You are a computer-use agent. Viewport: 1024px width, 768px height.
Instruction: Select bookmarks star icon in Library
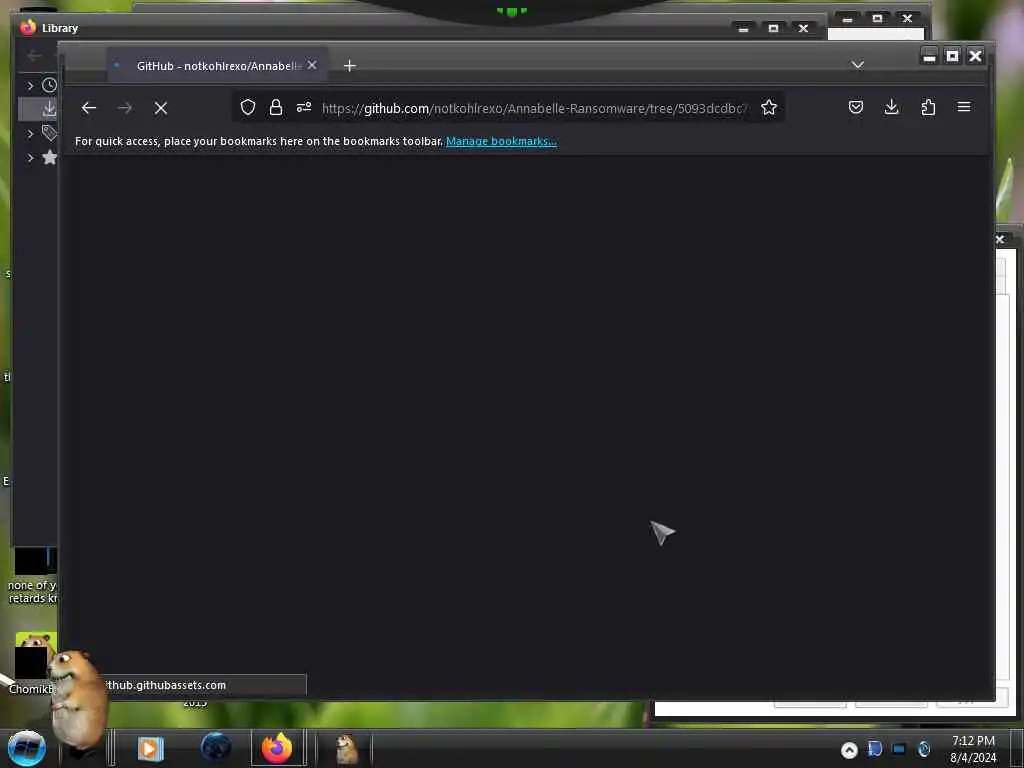[x=49, y=157]
